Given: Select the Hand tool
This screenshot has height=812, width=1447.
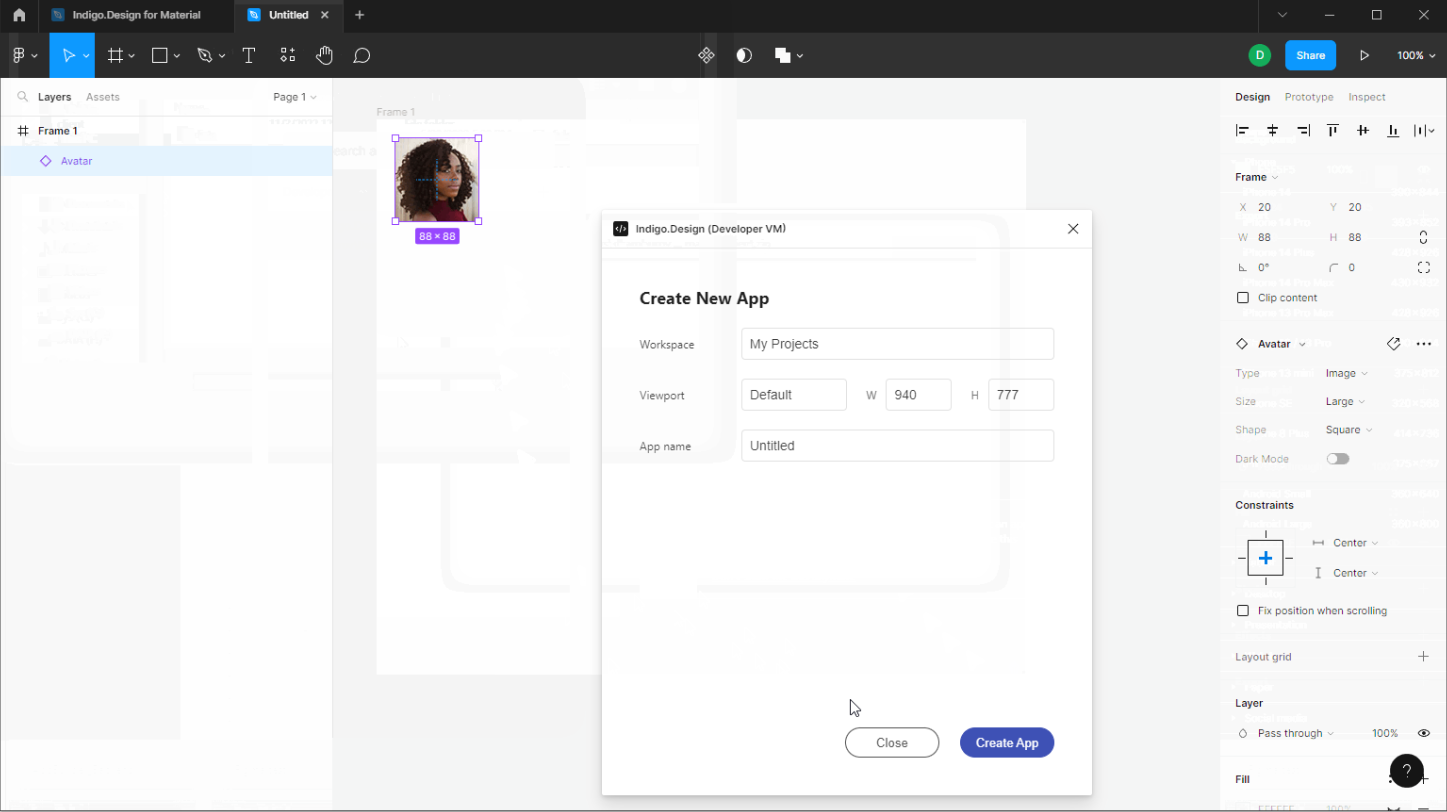Looking at the screenshot, I should click(x=324, y=56).
